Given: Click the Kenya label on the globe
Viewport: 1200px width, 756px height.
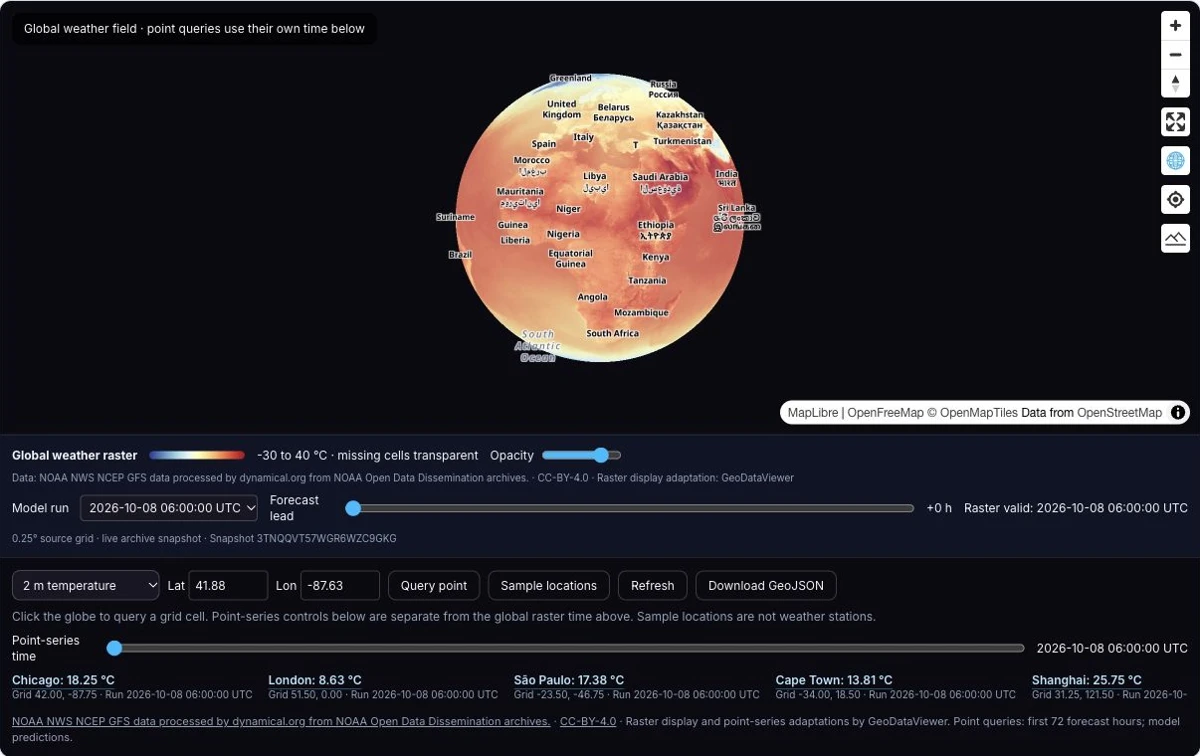Looking at the screenshot, I should pyautogui.click(x=656, y=257).
